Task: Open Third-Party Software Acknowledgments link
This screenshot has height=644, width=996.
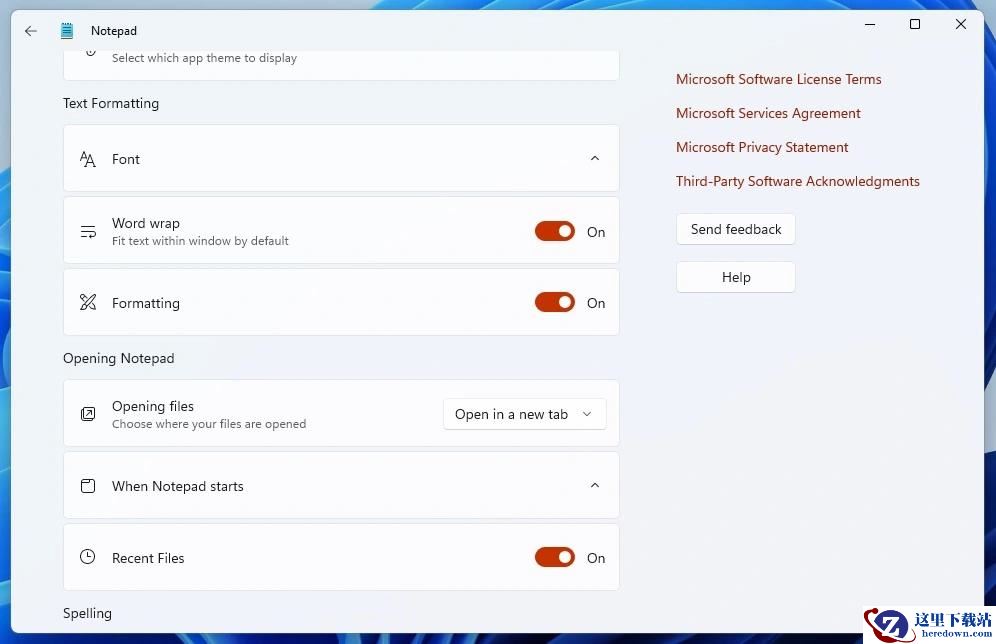Action: (797, 181)
